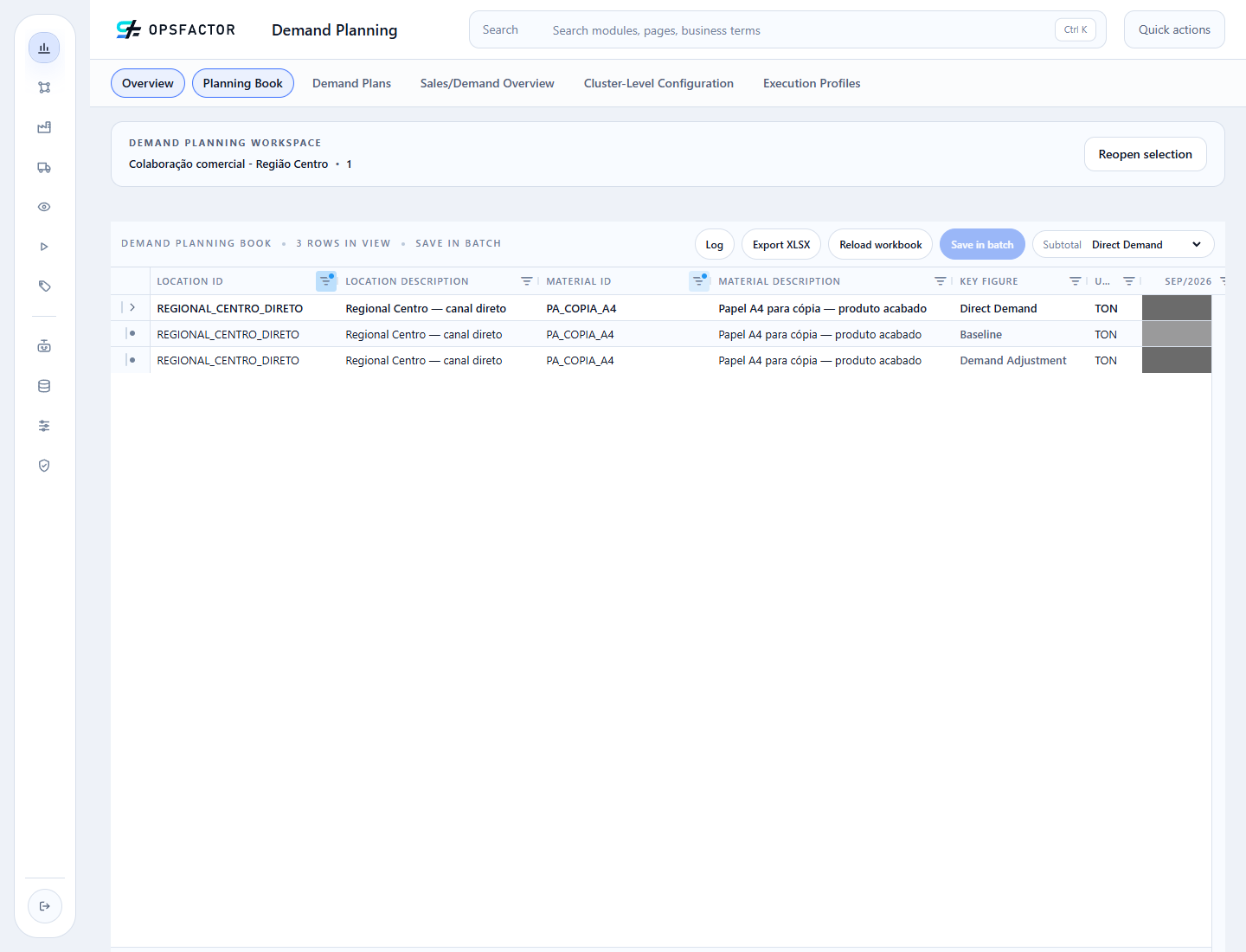Click the Log button
1246x952 pixels.
pos(715,245)
